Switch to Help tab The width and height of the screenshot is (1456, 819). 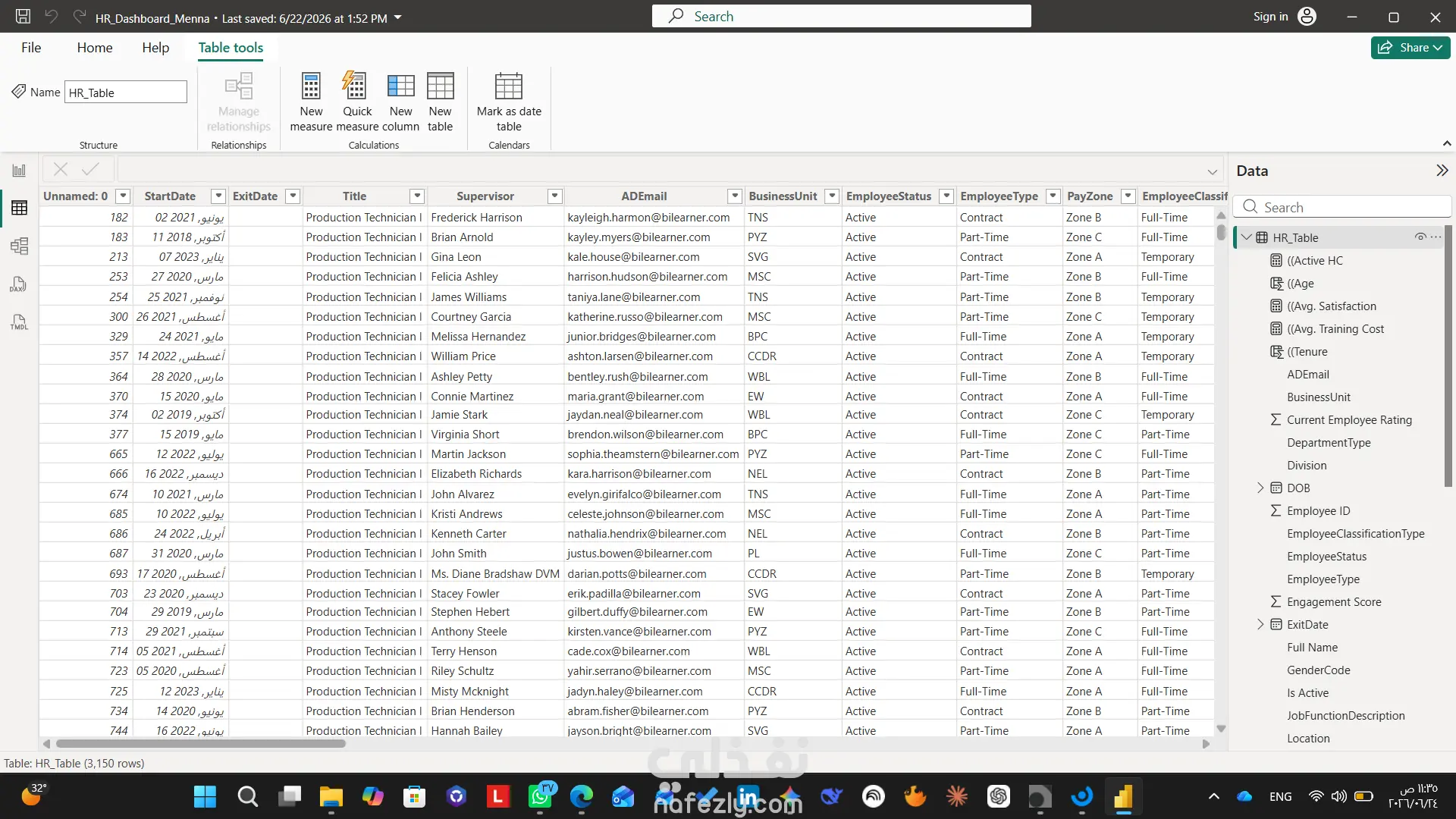click(155, 48)
